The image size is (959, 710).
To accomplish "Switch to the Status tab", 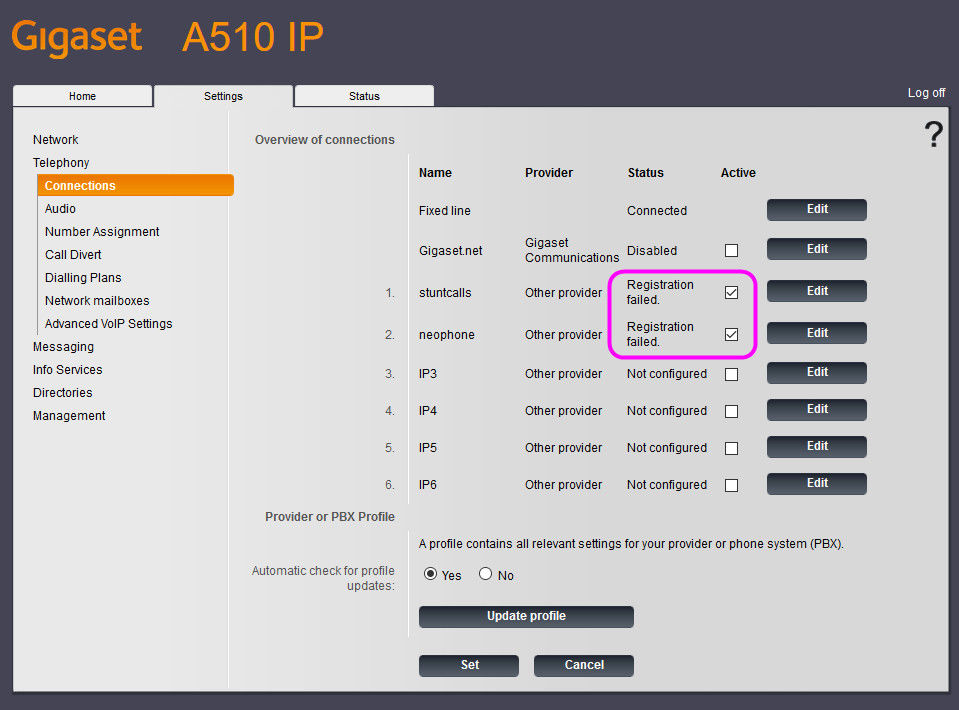I will (x=365, y=96).
